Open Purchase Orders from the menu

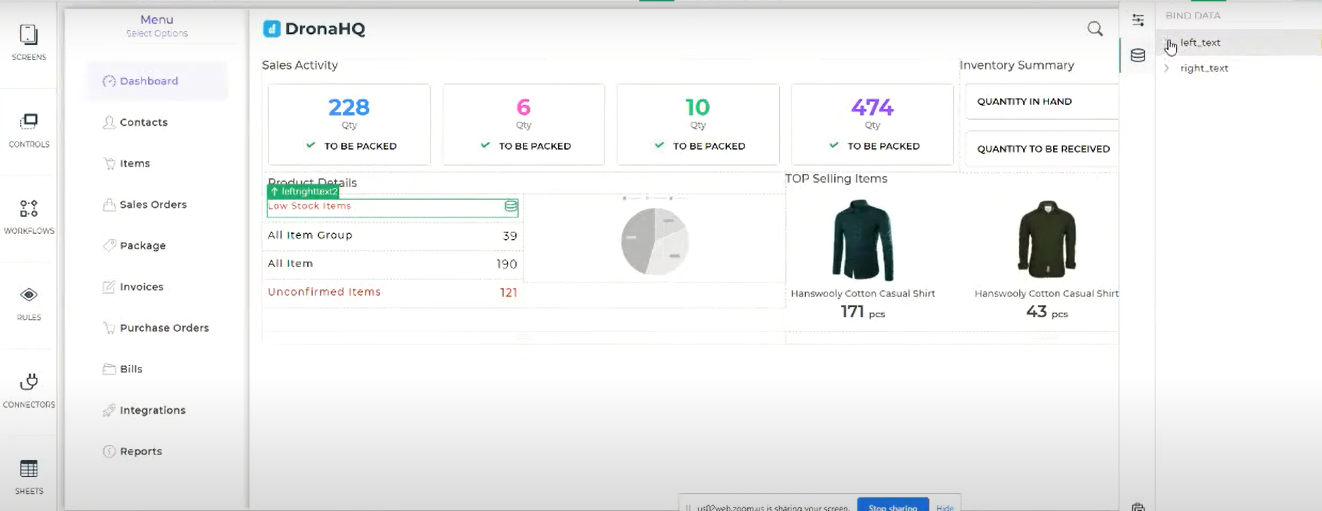(x=164, y=328)
